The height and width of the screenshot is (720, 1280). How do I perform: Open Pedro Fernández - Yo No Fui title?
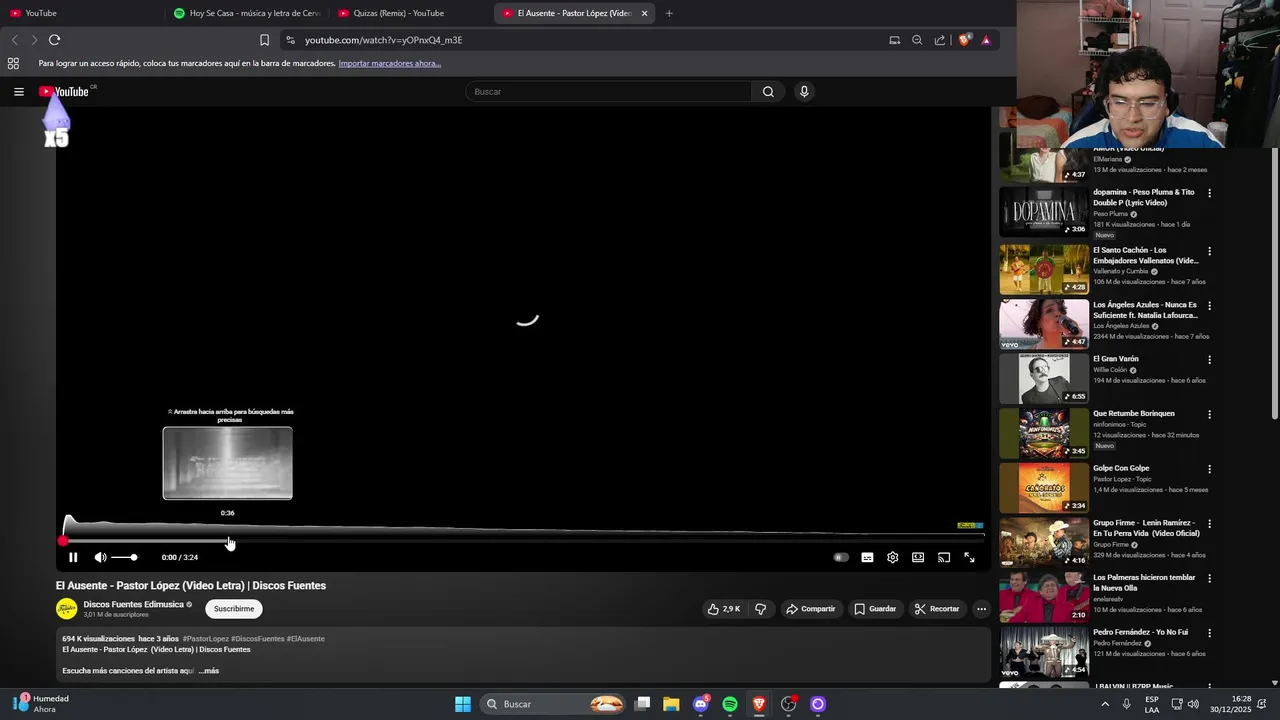[x=1140, y=632]
